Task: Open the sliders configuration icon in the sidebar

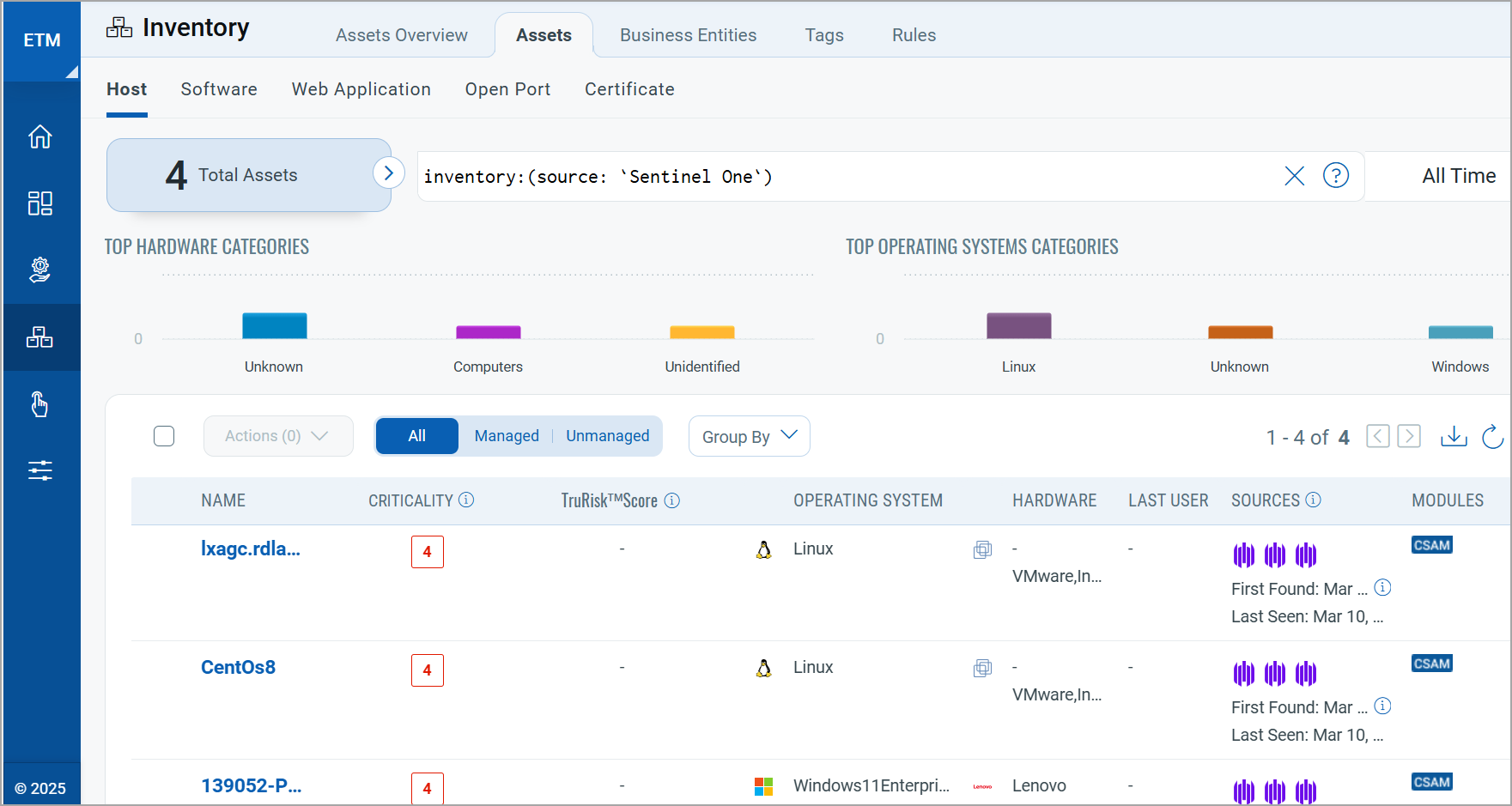Action: click(40, 470)
